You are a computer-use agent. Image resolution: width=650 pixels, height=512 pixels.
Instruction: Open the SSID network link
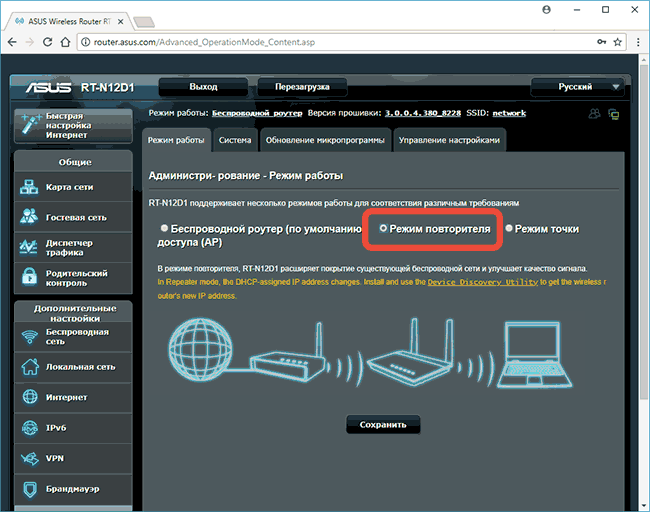509,113
